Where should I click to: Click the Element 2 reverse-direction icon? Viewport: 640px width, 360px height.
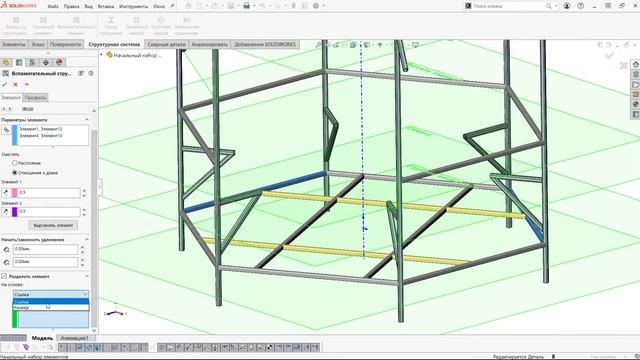(6, 211)
